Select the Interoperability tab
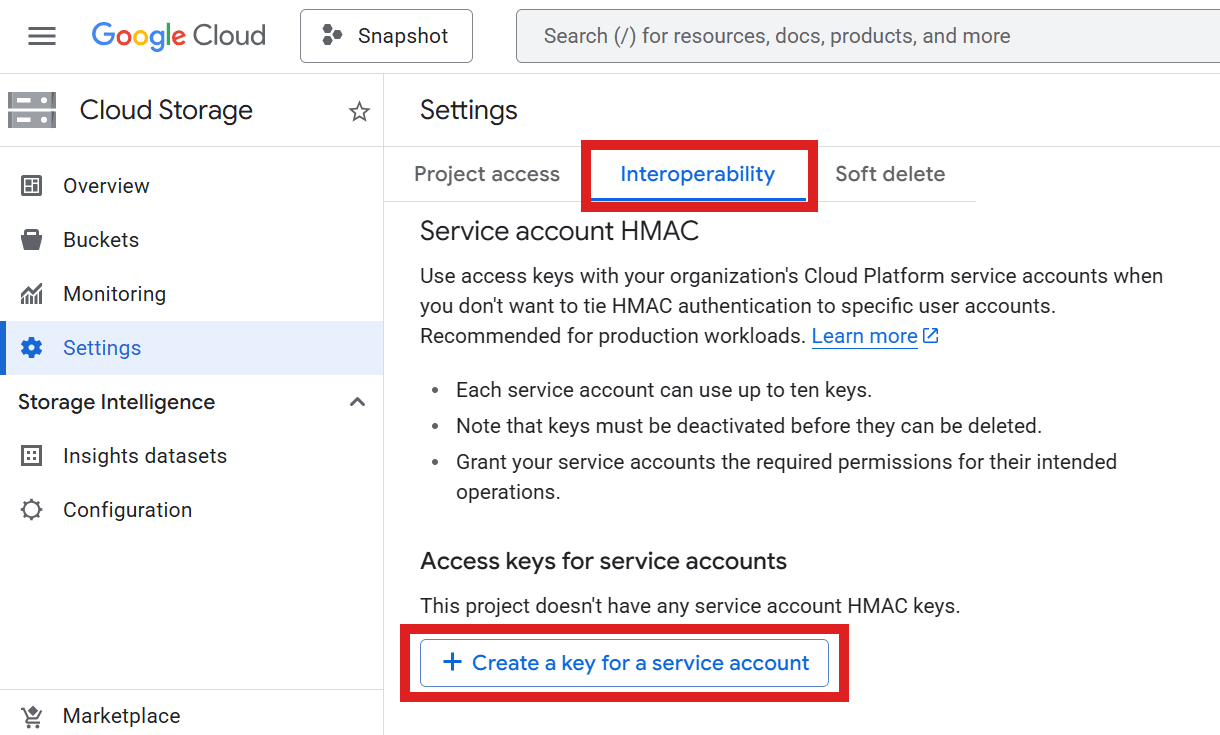 click(698, 174)
